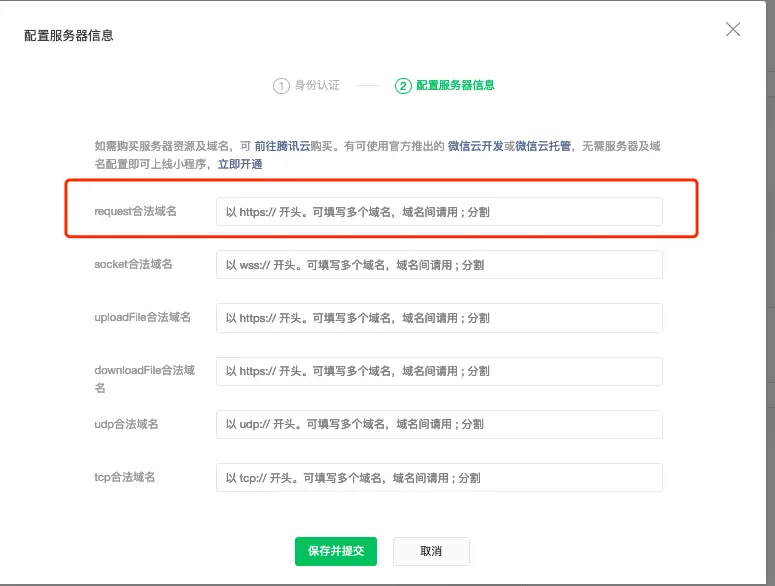
Task: Click into the downloadFile合法域名 input field
Action: pyautogui.click(x=439, y=371)
